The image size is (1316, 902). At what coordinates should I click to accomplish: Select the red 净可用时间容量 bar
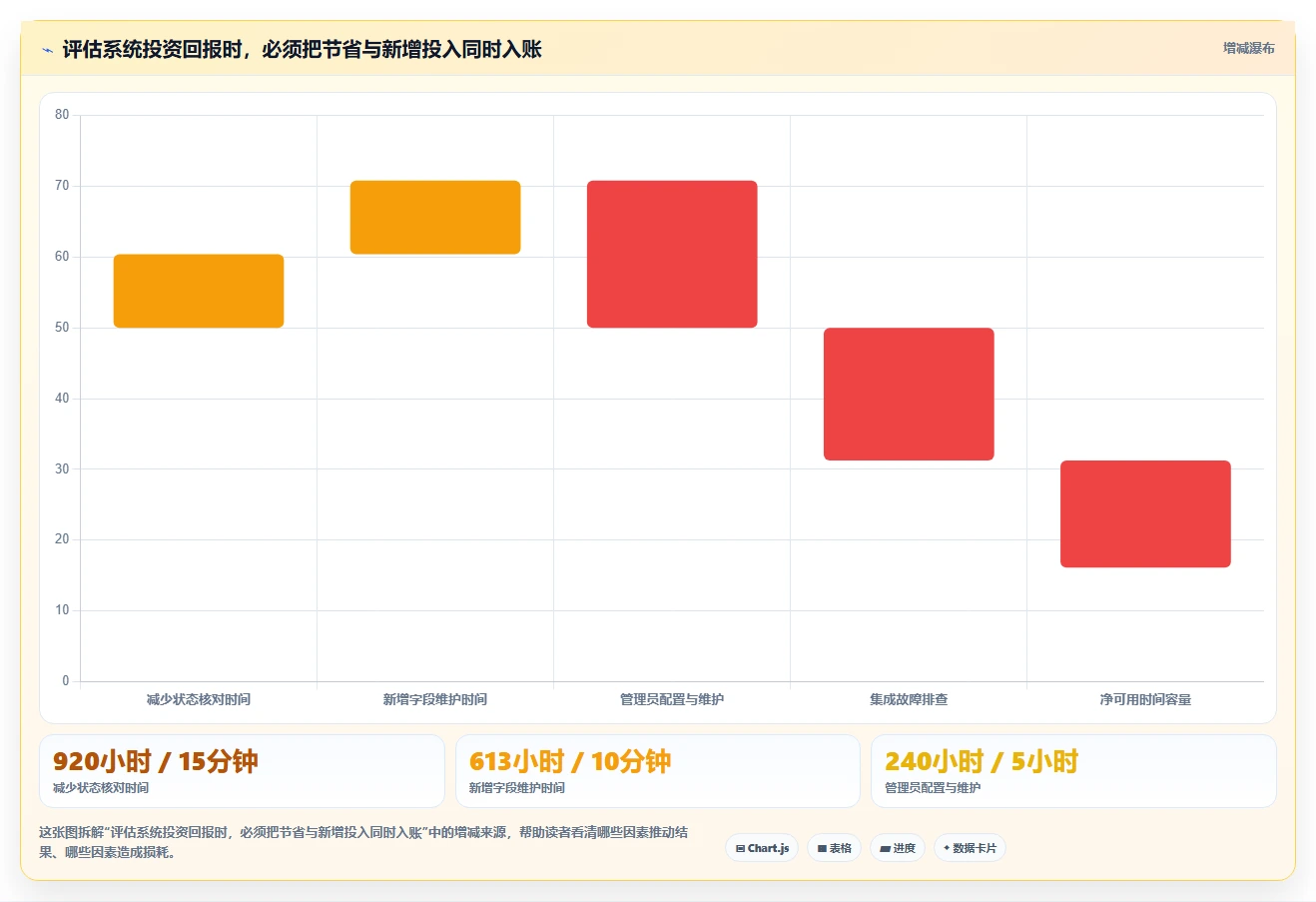tap(1145, 513)
